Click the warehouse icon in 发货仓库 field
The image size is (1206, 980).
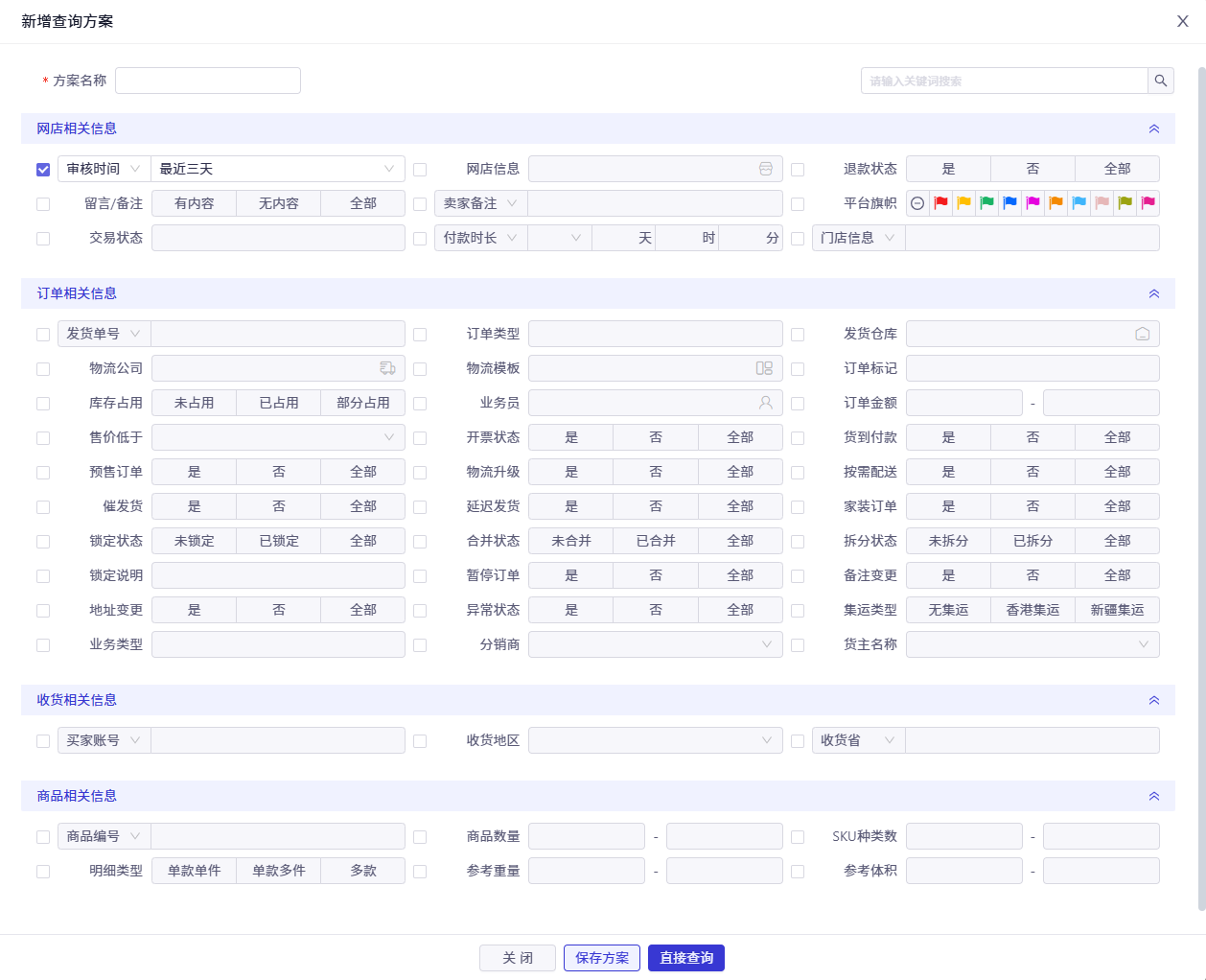coord(1143,334)
